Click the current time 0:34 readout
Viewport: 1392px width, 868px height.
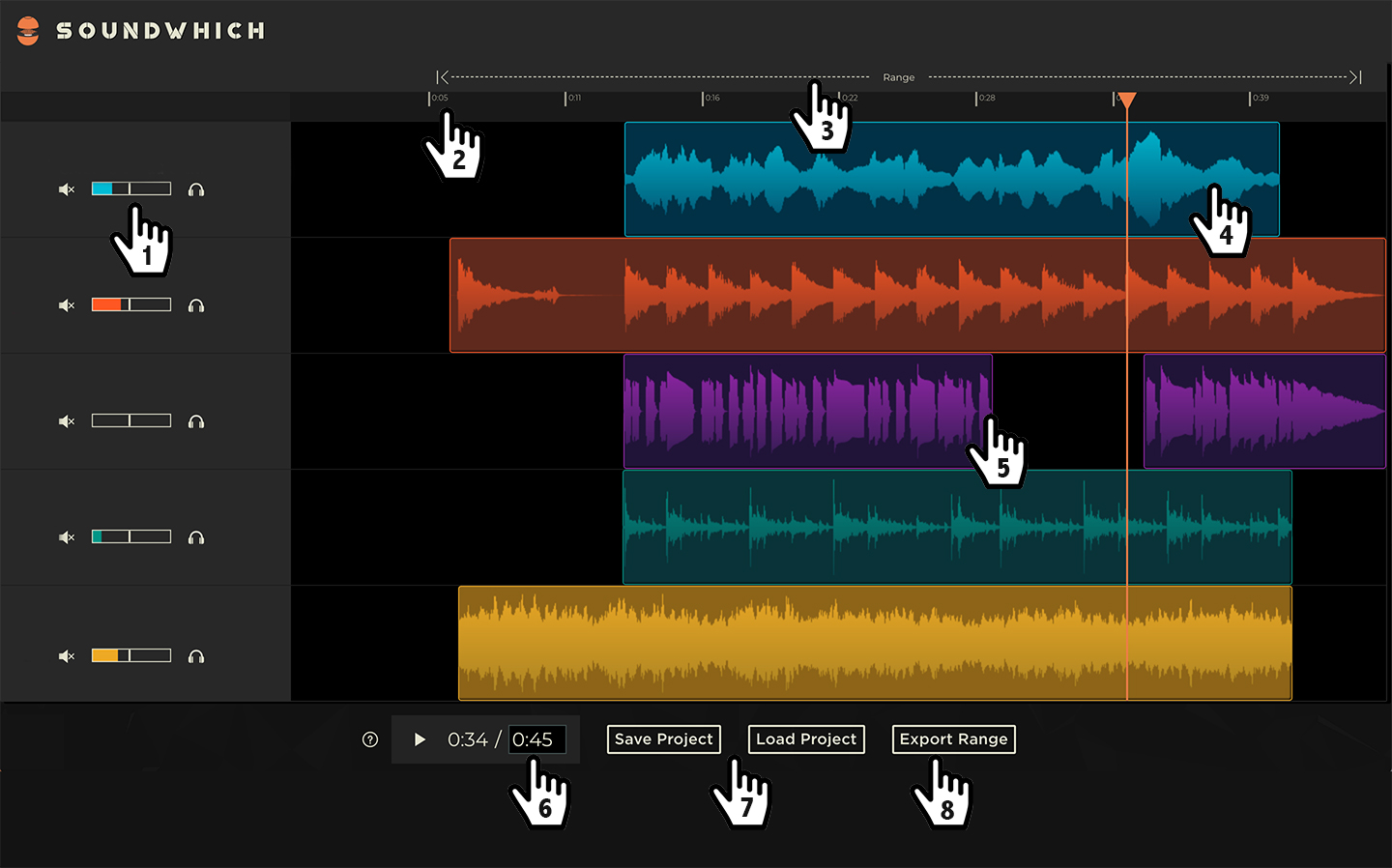pyautogui.click(x=468, y=739)
